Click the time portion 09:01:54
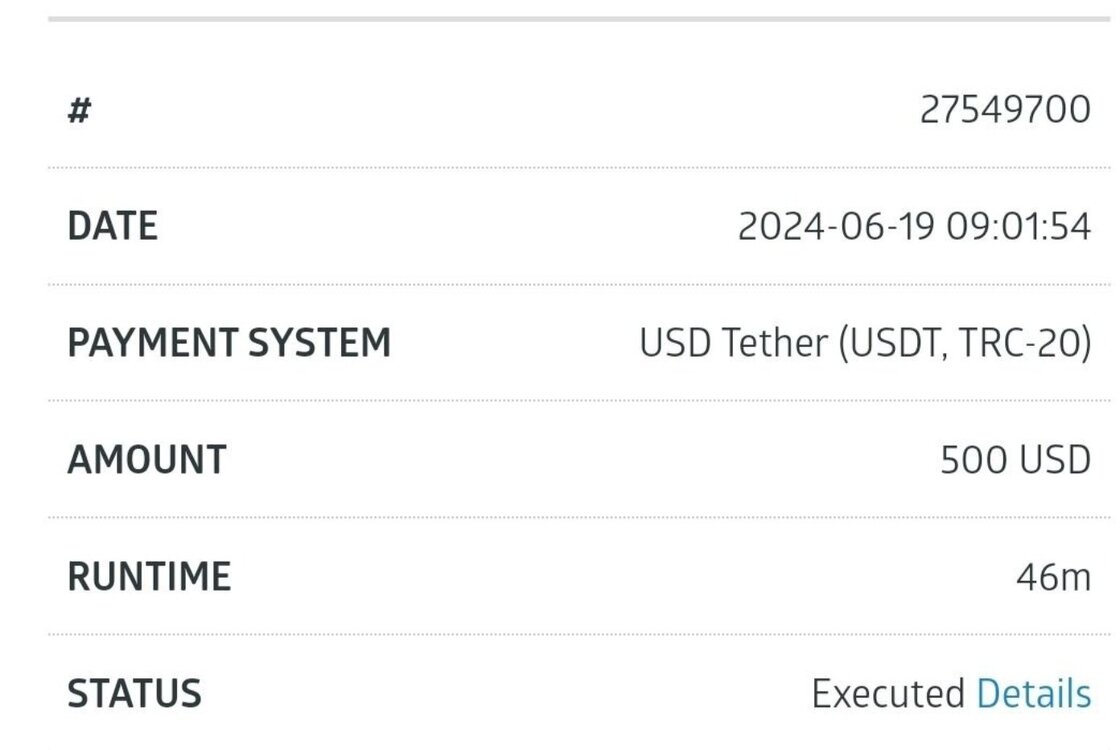 tap(1019, 227)
